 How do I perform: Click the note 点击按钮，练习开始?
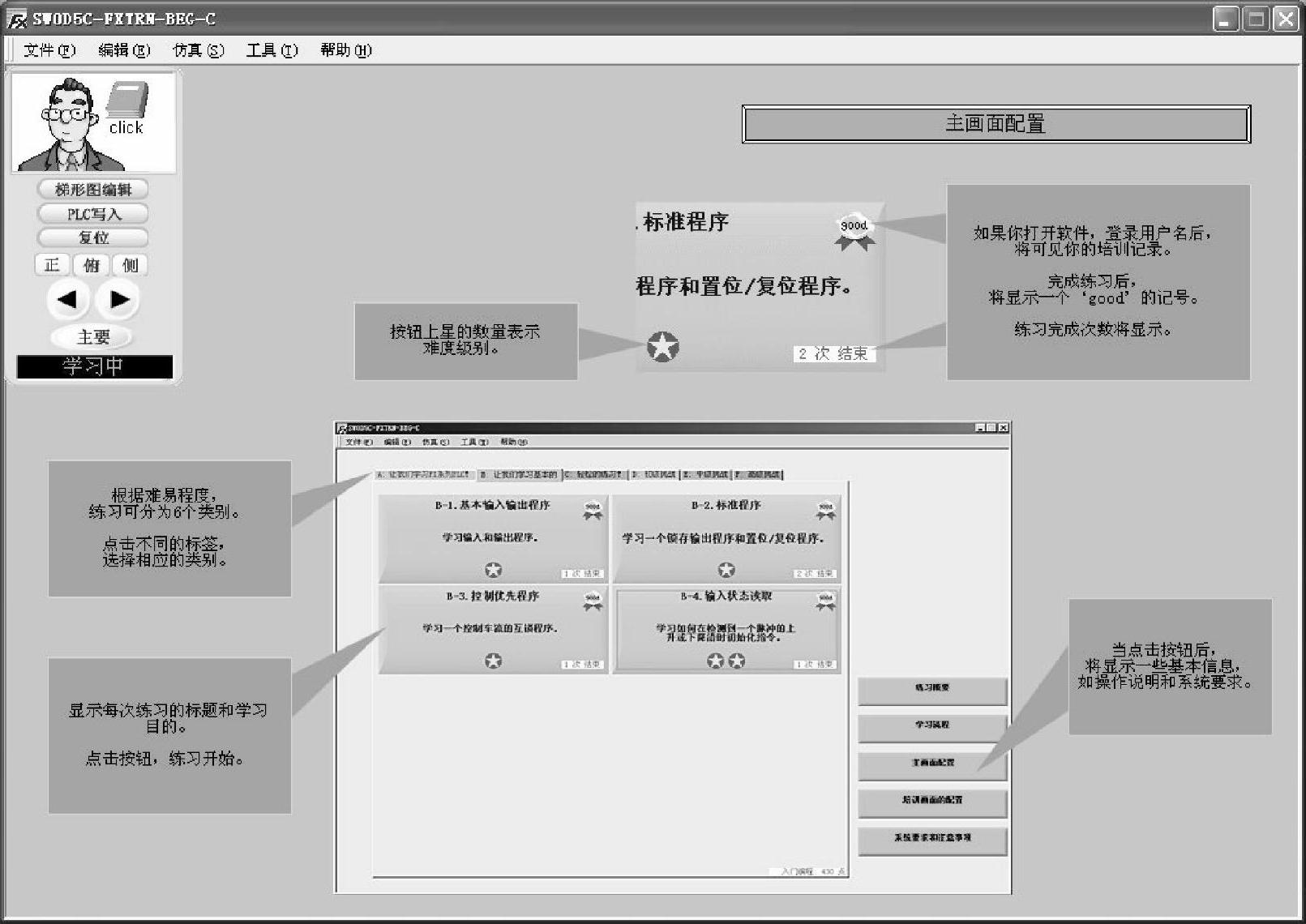(x=169, y=735)
